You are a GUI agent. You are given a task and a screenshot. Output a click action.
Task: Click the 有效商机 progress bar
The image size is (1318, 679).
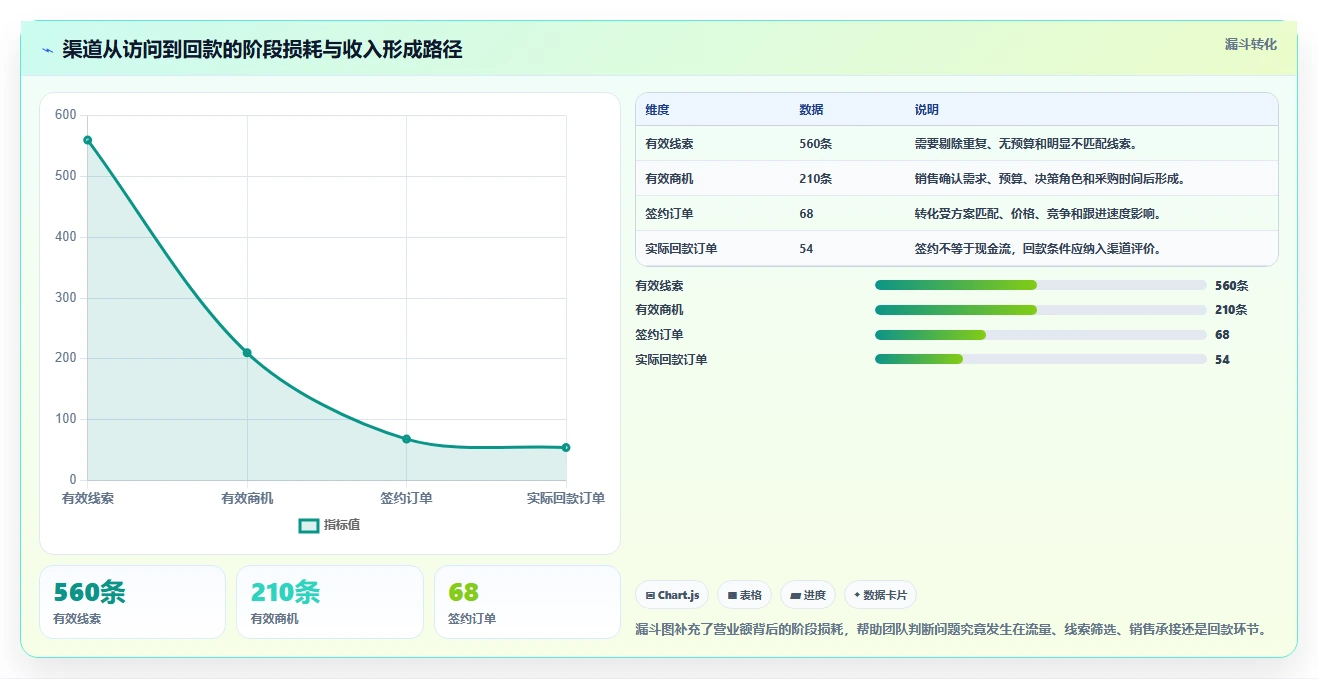coord(1040,310)
